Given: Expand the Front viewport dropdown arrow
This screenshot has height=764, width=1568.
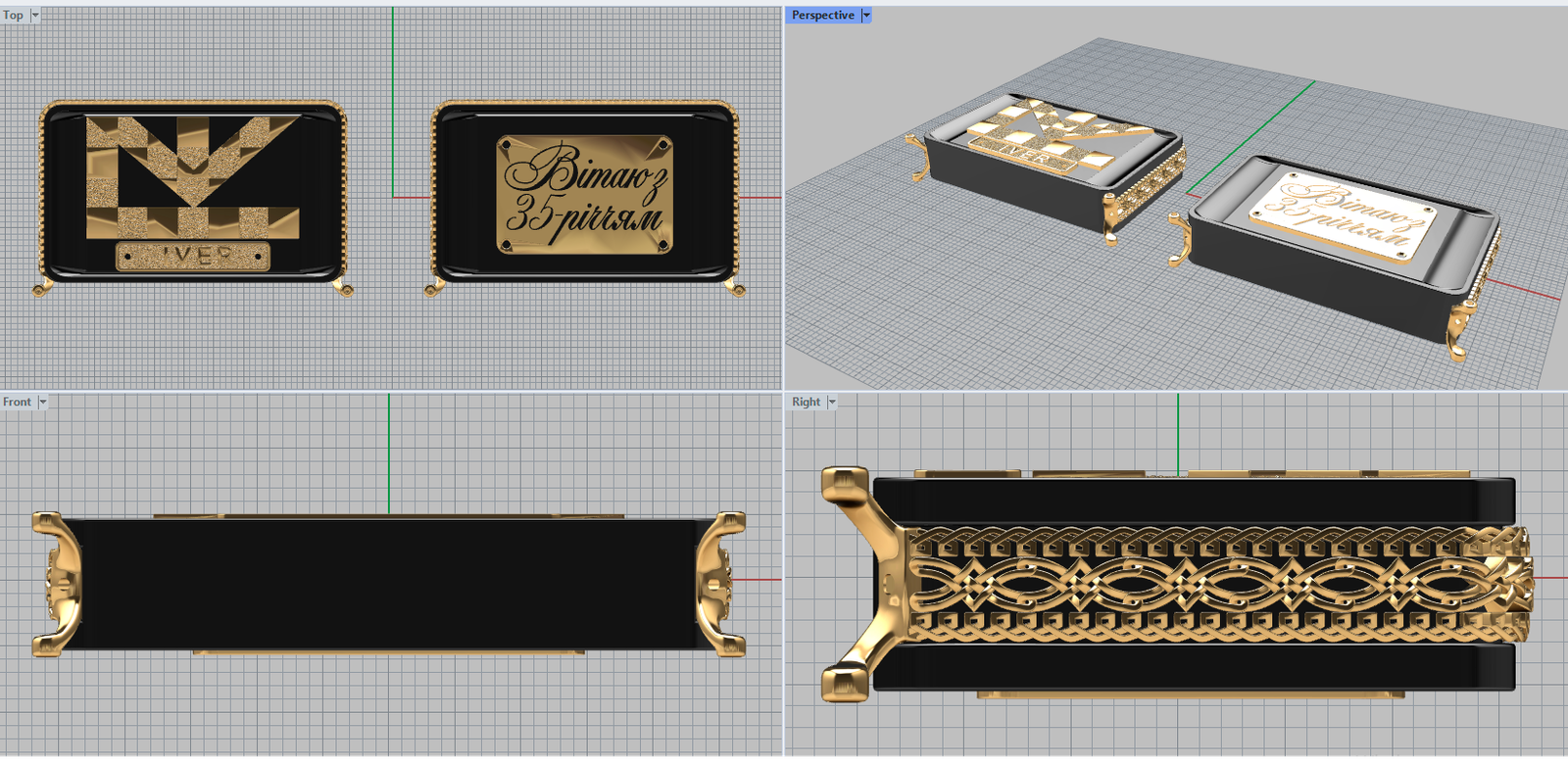Looking at the screenshot, I should (42, 403).
